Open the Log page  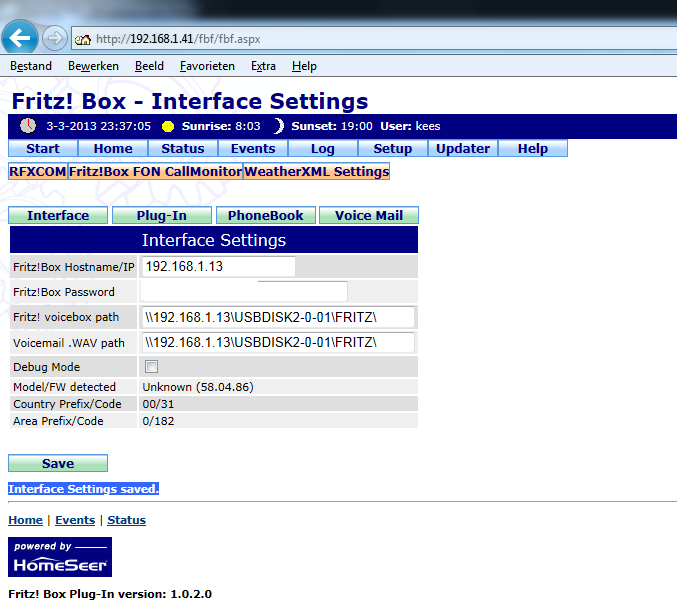[323, 148]
